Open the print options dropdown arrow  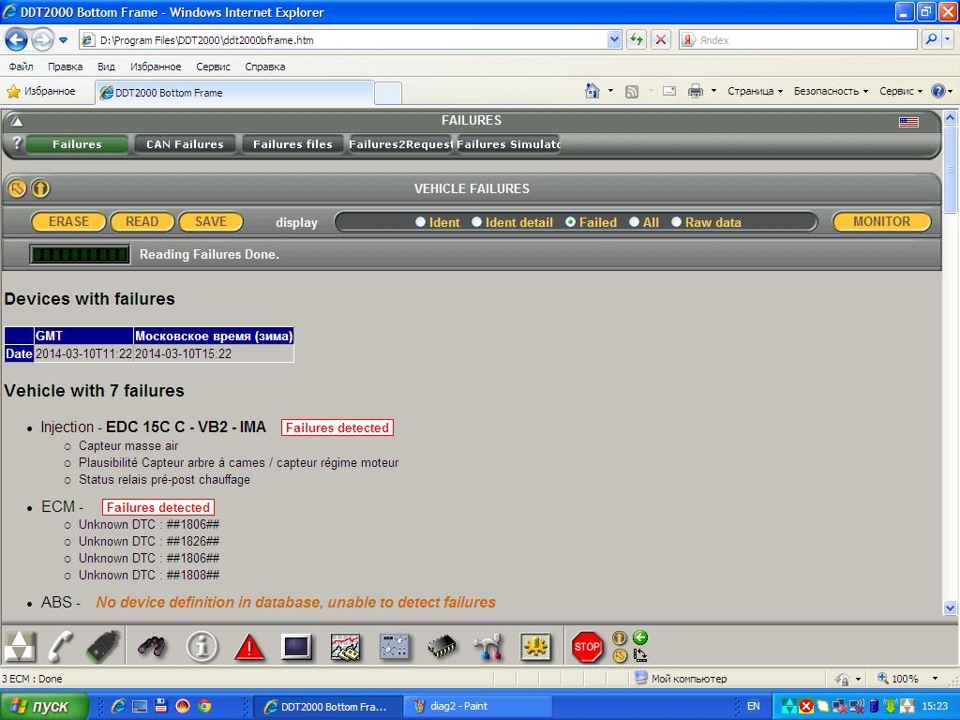click(x=713, y=91)
